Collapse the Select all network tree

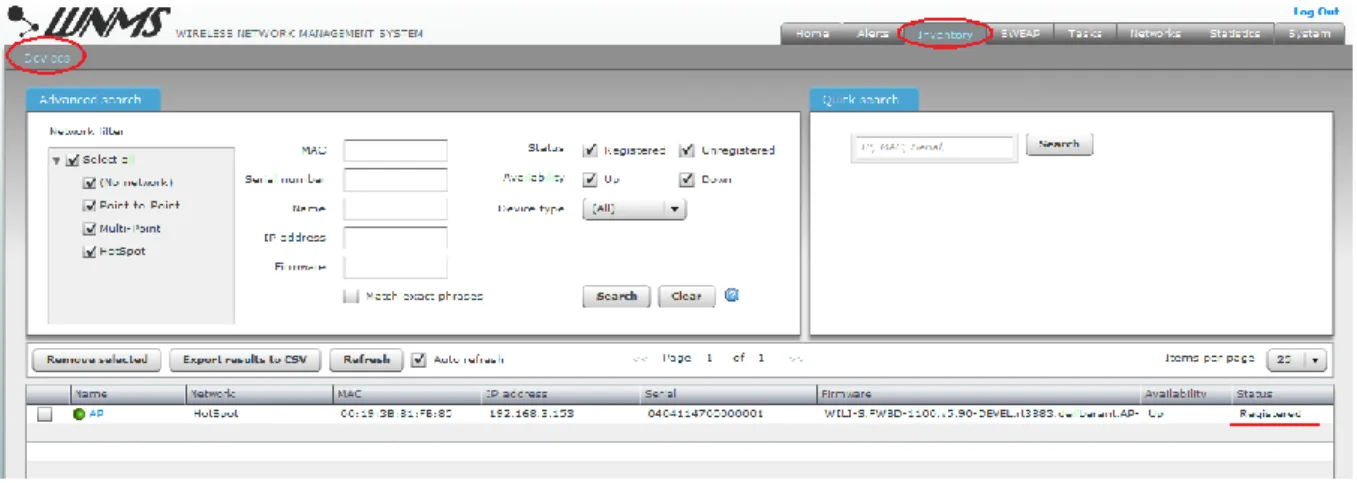(56, 160)
